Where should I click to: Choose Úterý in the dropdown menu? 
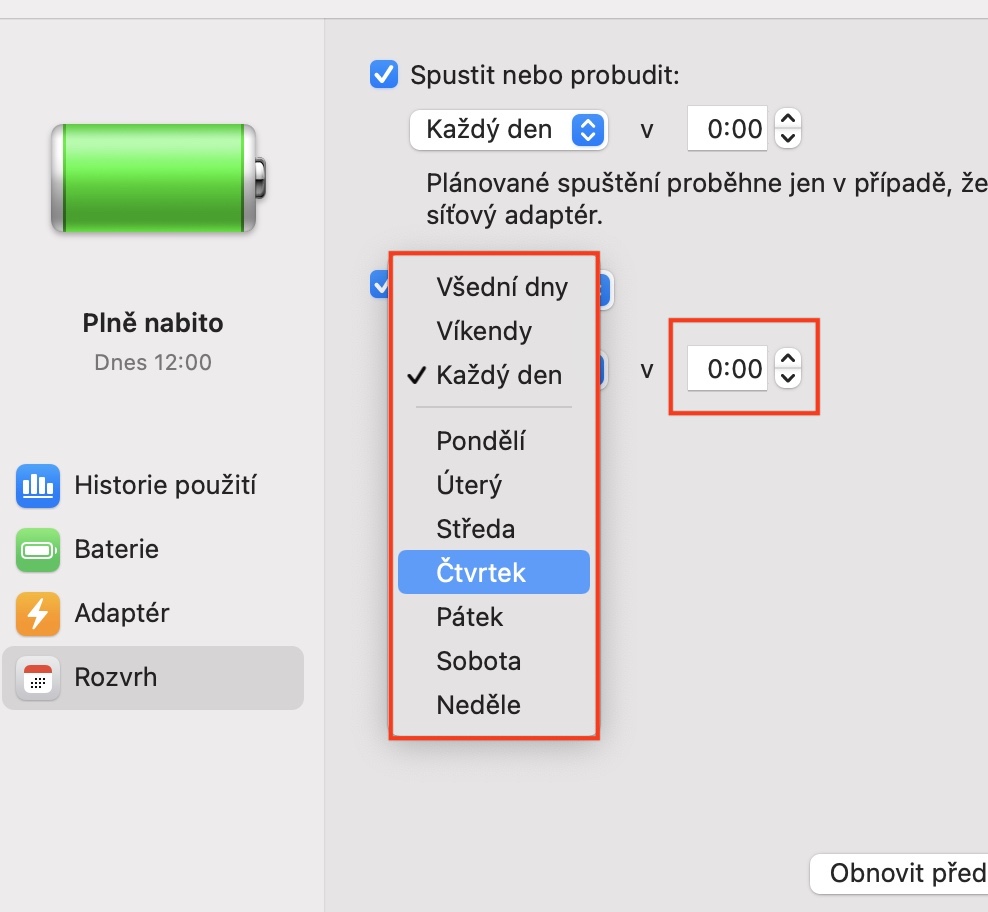[x=469, y=486]
